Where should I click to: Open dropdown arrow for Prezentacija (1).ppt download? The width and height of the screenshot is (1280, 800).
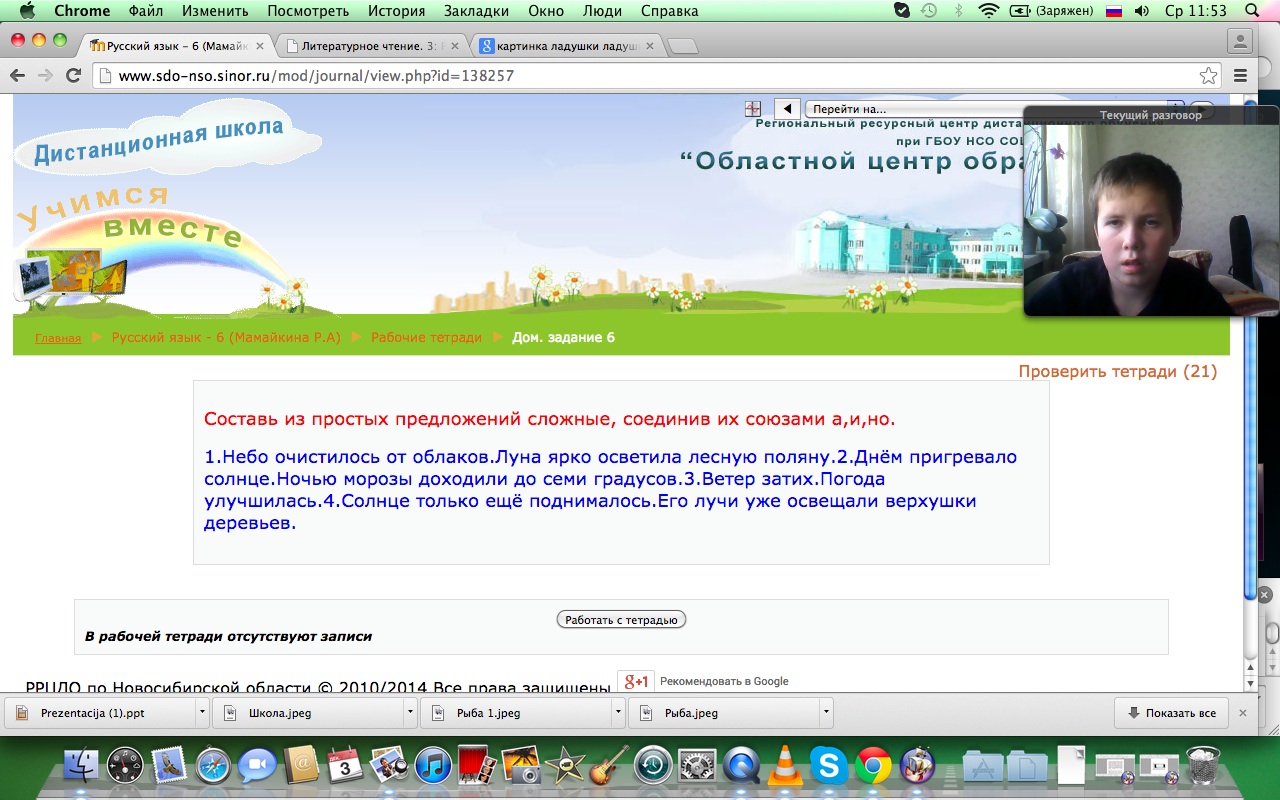202,713
